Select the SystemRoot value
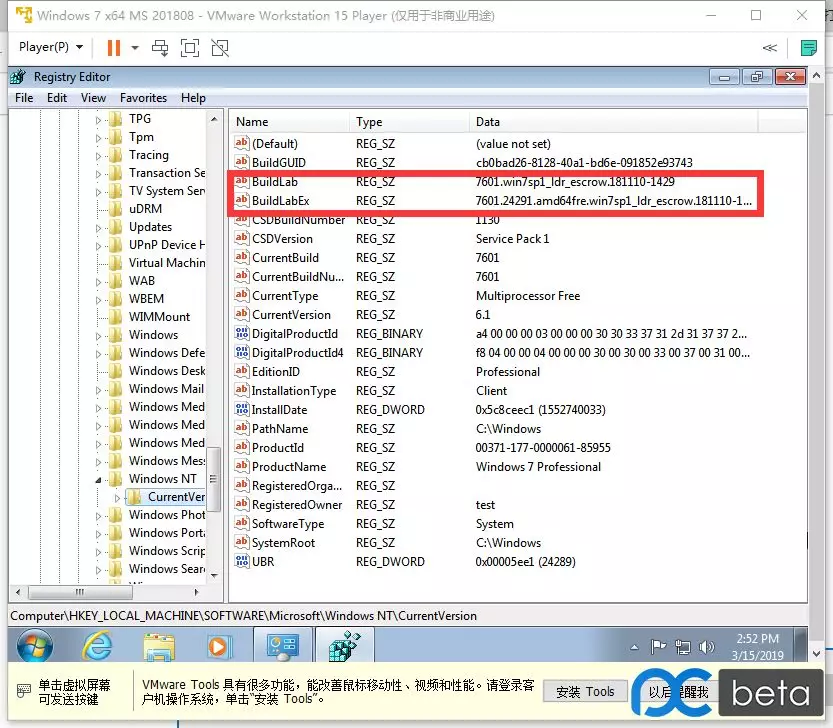Screen dimensions: 833x728 tap(283, 543)
